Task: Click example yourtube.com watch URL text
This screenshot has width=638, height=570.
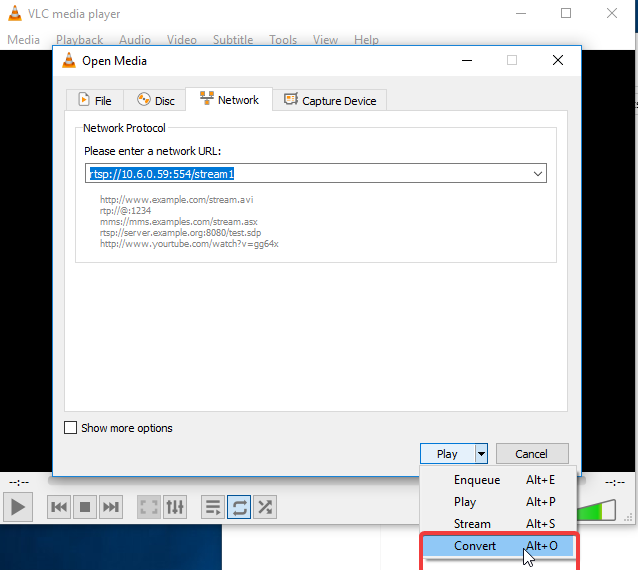Action: pyautogui.click(x=189, y=243)
